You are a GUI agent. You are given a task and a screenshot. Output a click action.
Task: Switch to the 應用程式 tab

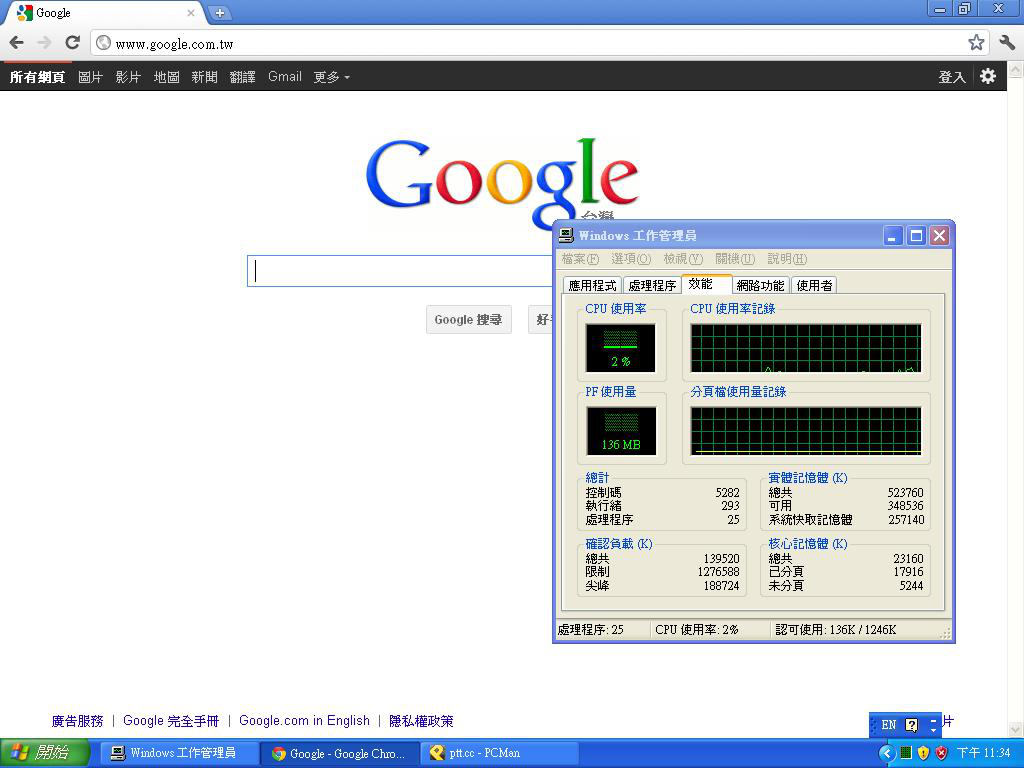pyautogui.click(x=592, y=285)
